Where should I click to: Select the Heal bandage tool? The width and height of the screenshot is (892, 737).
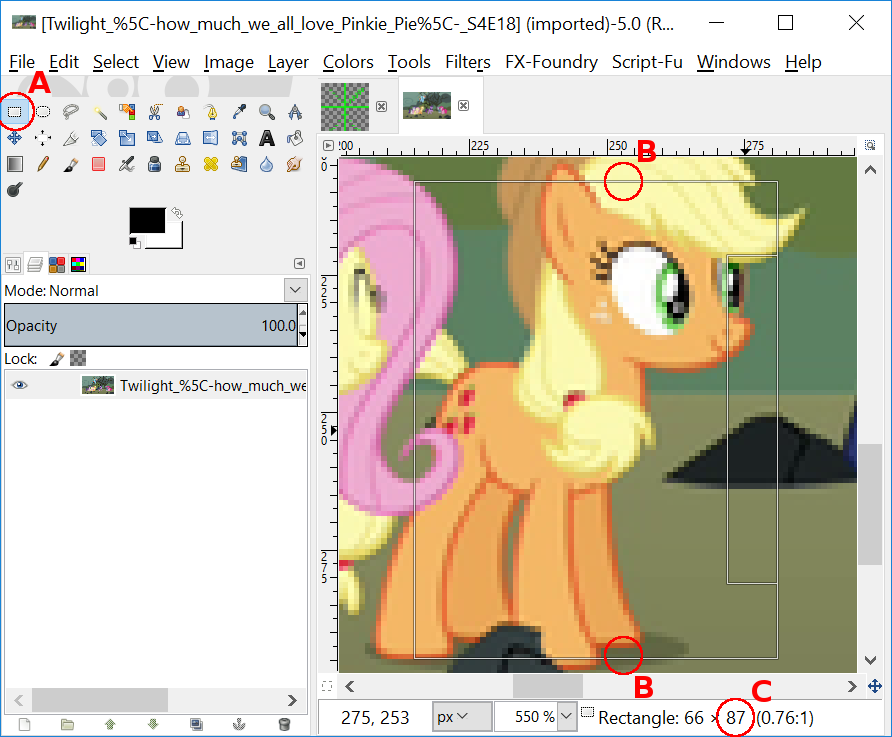[211, 164]
